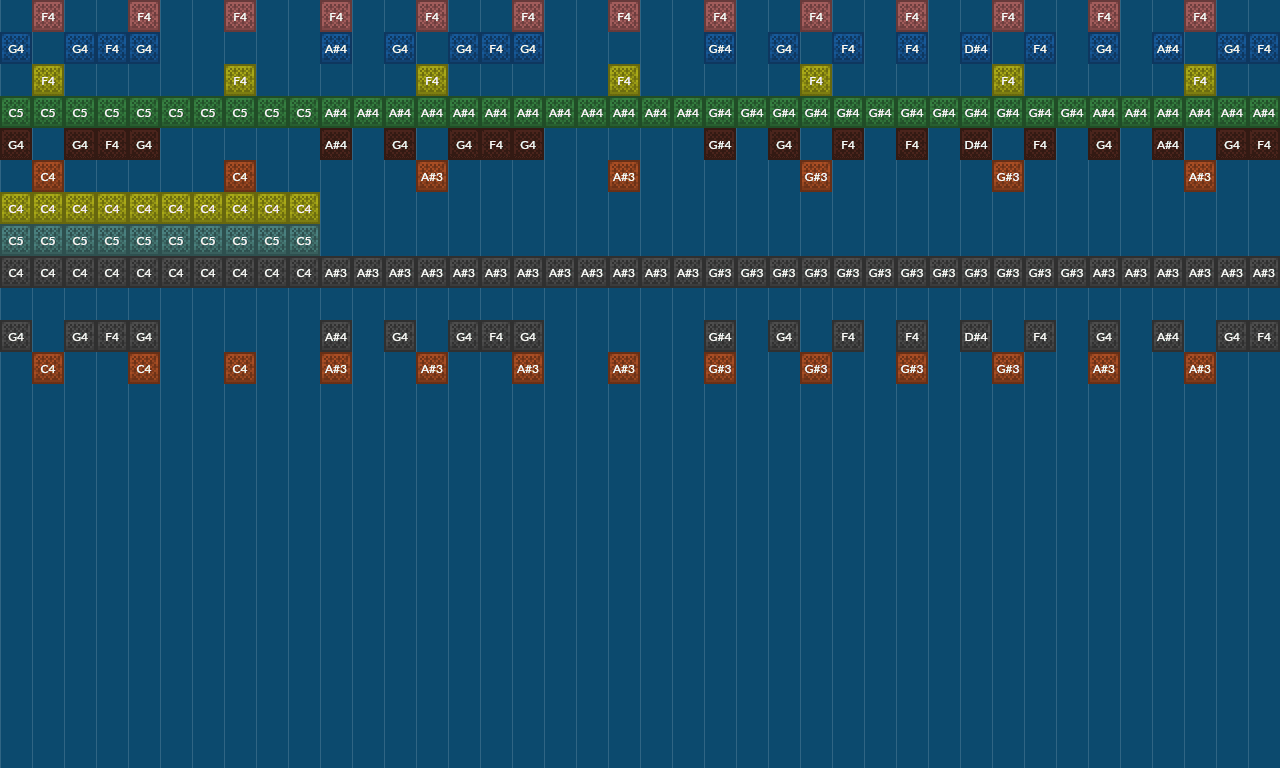Image resolution: width=1280 pixels, height=768 pixels.
Task: Select last F4 in the yellow F4 row
Action: pyautogui.click(x=1200, y=80)
